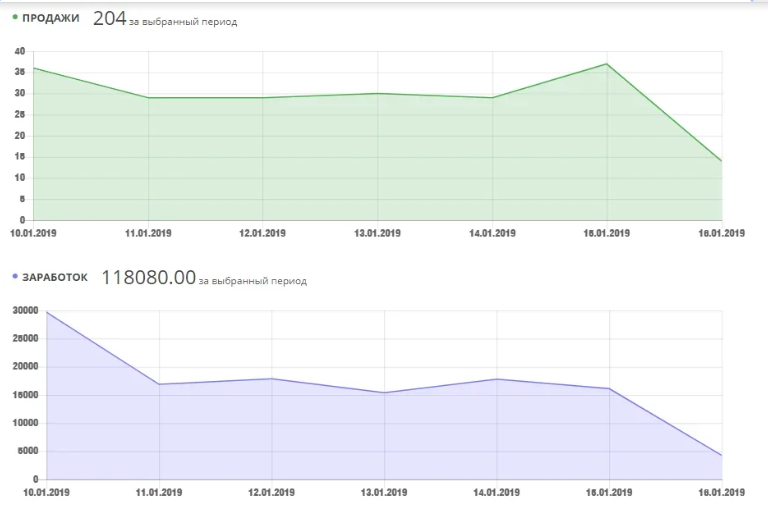This screenshot has height=515, width=768.
Task: Click 12.01.2019 label under sales chart
Action: [x=263, y=233]
